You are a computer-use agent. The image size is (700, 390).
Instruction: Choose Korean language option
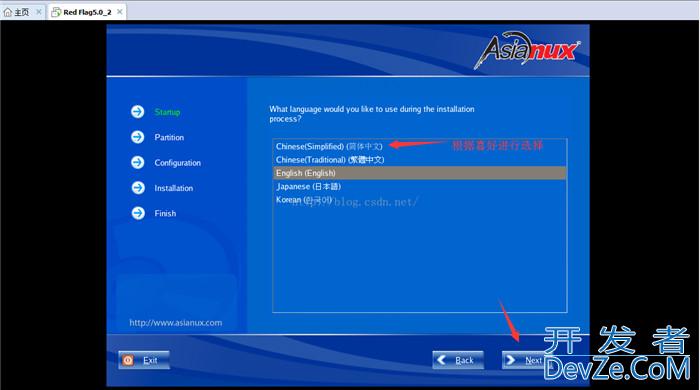pyautogui.click(x=420, y=200)
